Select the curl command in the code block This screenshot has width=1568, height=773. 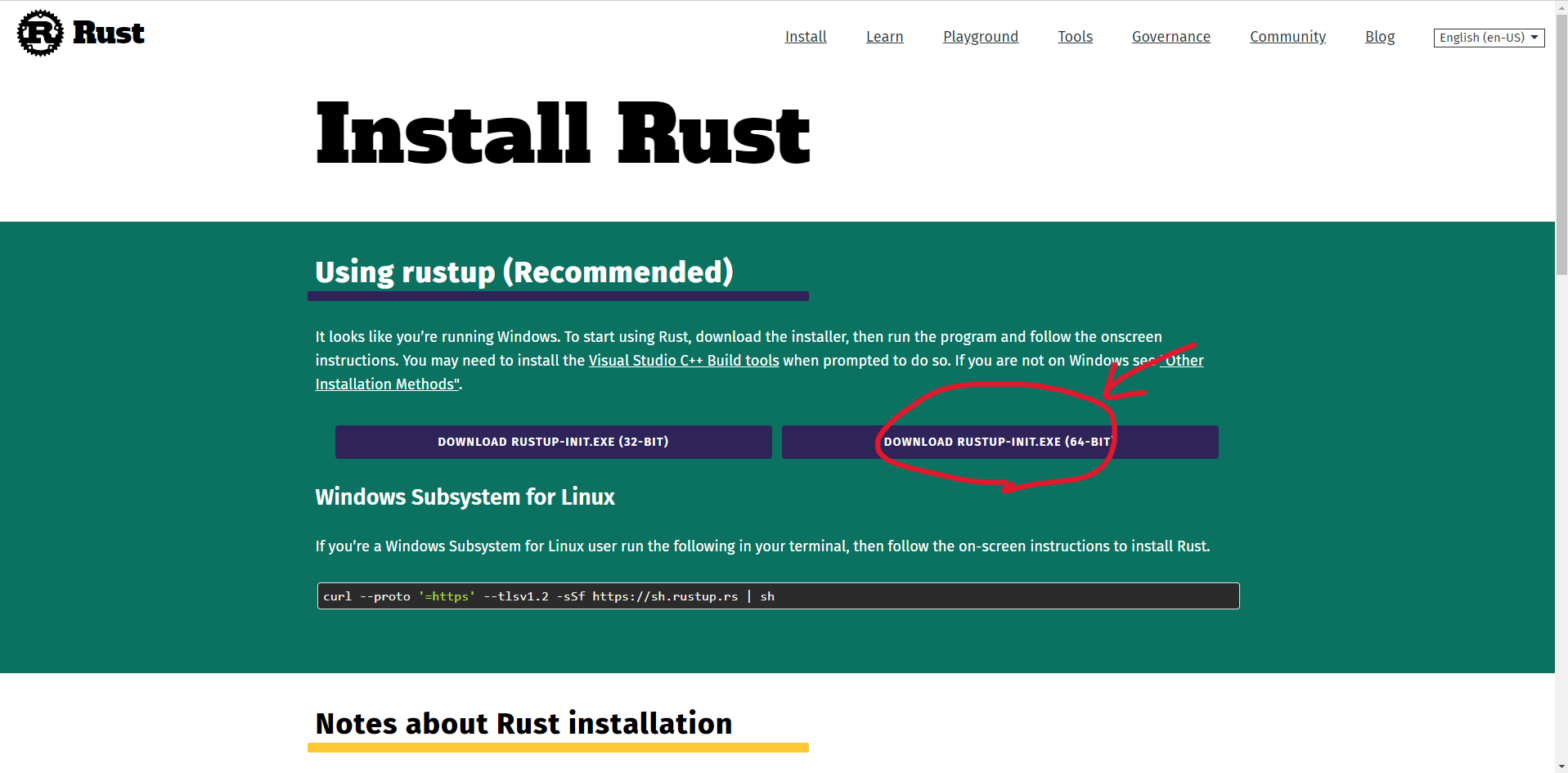[548, 595]
